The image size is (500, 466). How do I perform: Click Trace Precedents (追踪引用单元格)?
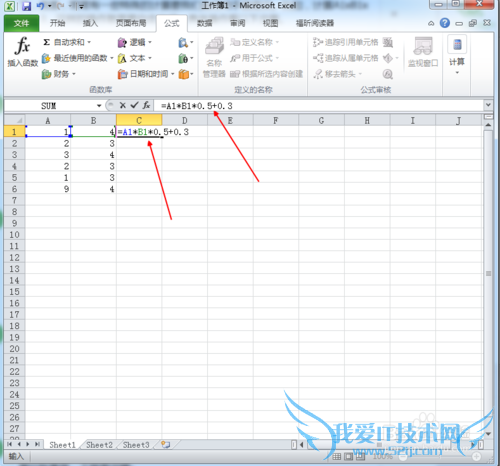(346, 42)
